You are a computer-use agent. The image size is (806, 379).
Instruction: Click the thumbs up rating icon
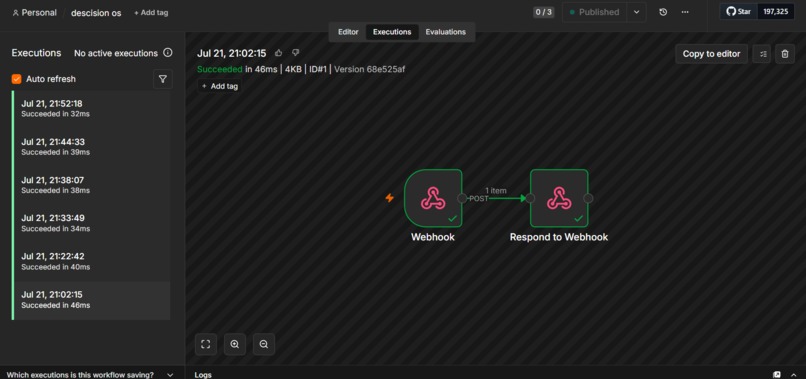279,53
